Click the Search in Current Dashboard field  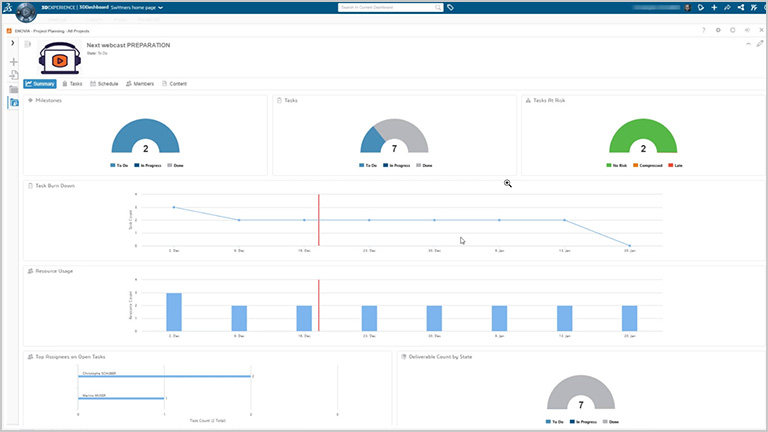pos(388,7)
